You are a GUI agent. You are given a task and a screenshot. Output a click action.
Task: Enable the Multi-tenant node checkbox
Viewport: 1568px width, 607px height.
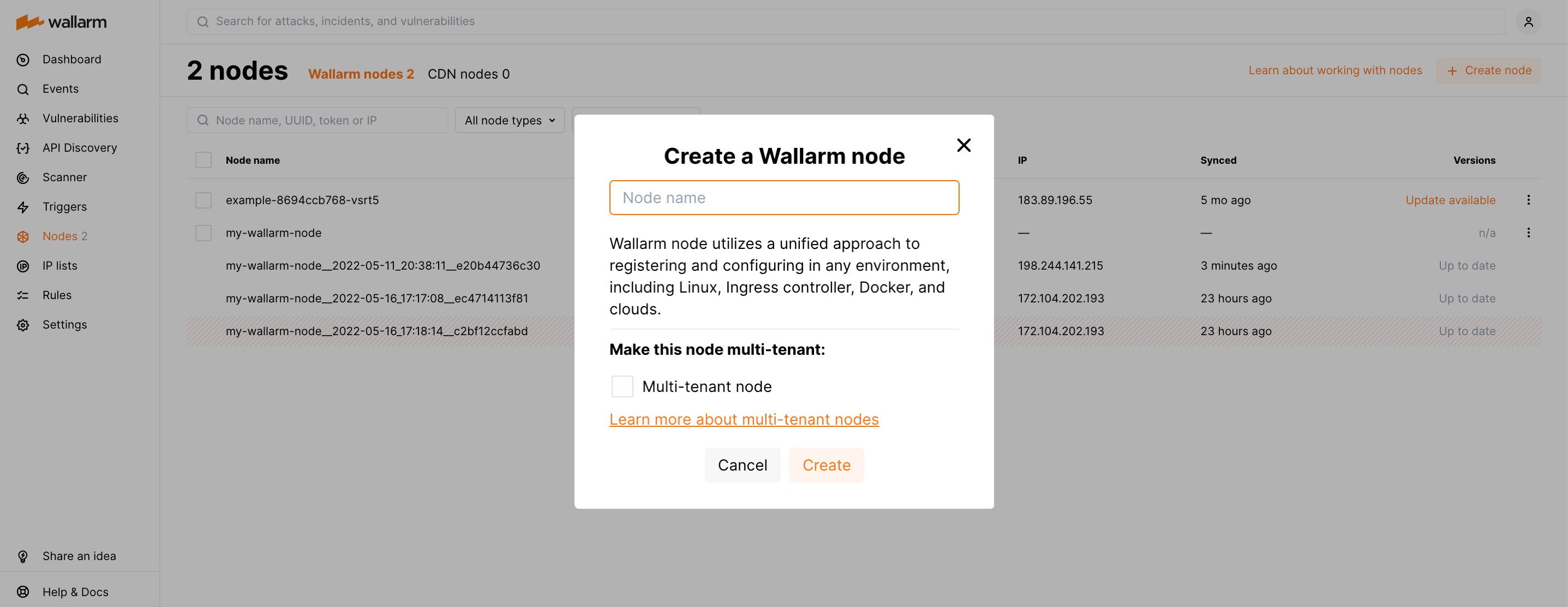[x=622, y=386]
